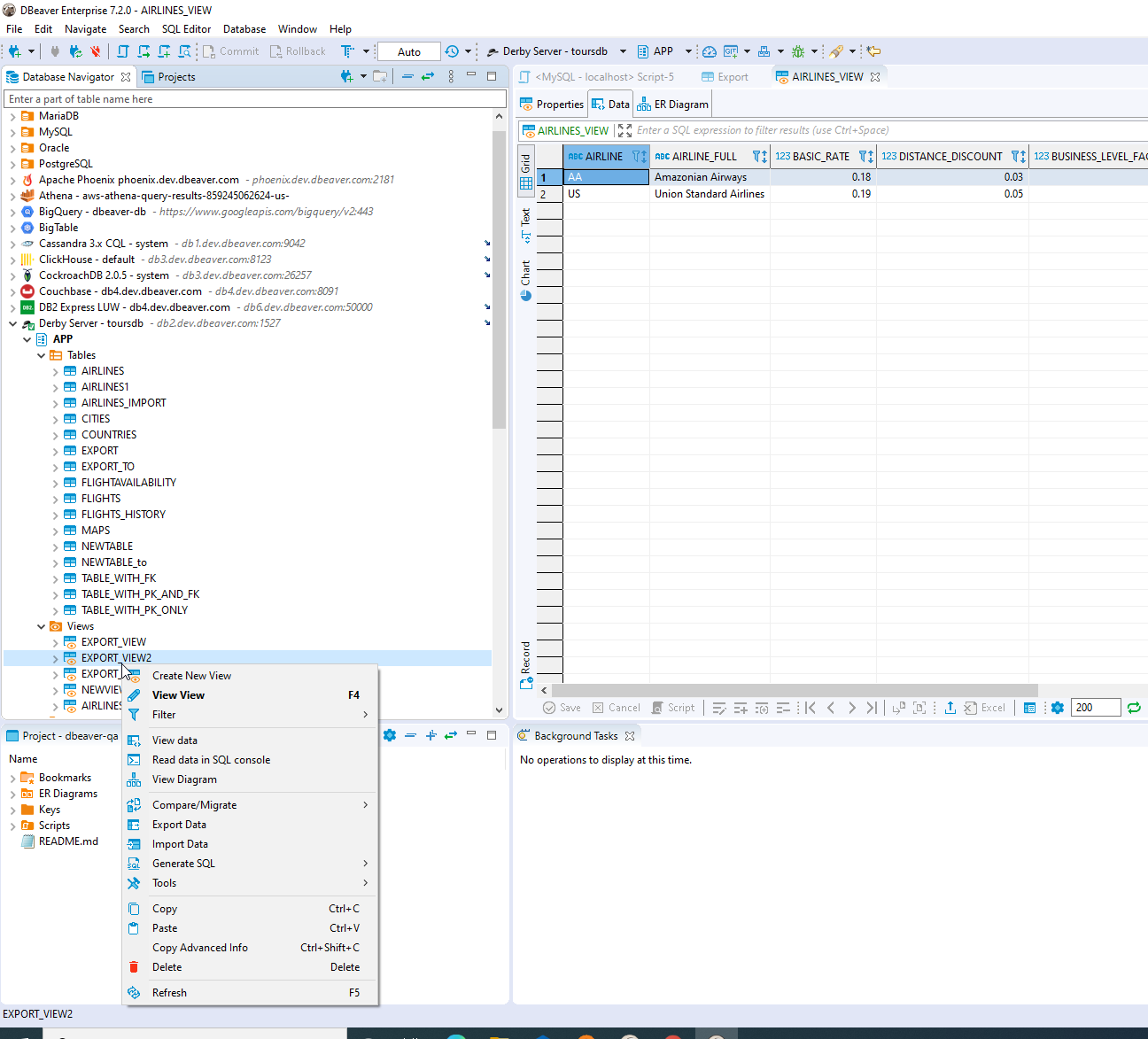Switch to Text view in side panel
The image size is (1148, 1039).
click(x=526, y=225)
